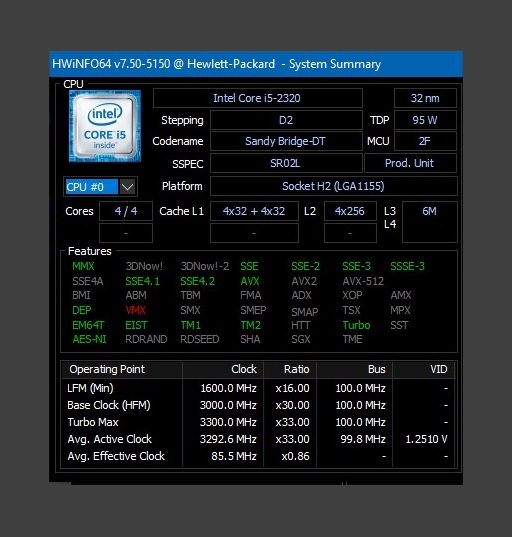The image size is (512, 537).
Task: Click the EIST feature label
Action: coord(136,325)
